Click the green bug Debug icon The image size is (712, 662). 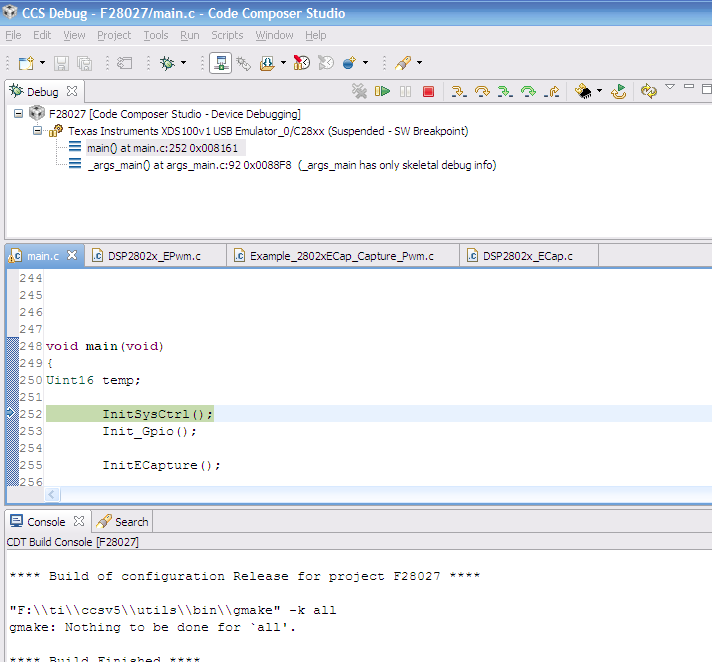167,63
